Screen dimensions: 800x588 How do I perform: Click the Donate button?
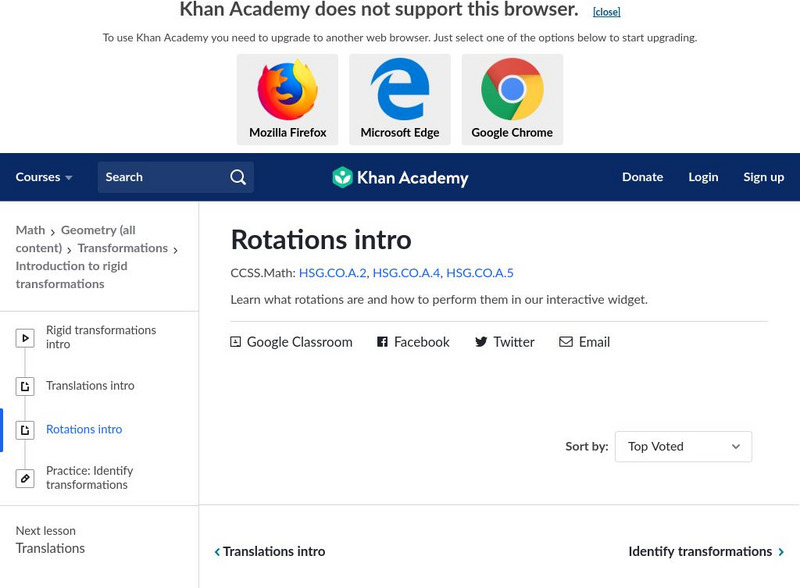(642, 177)
